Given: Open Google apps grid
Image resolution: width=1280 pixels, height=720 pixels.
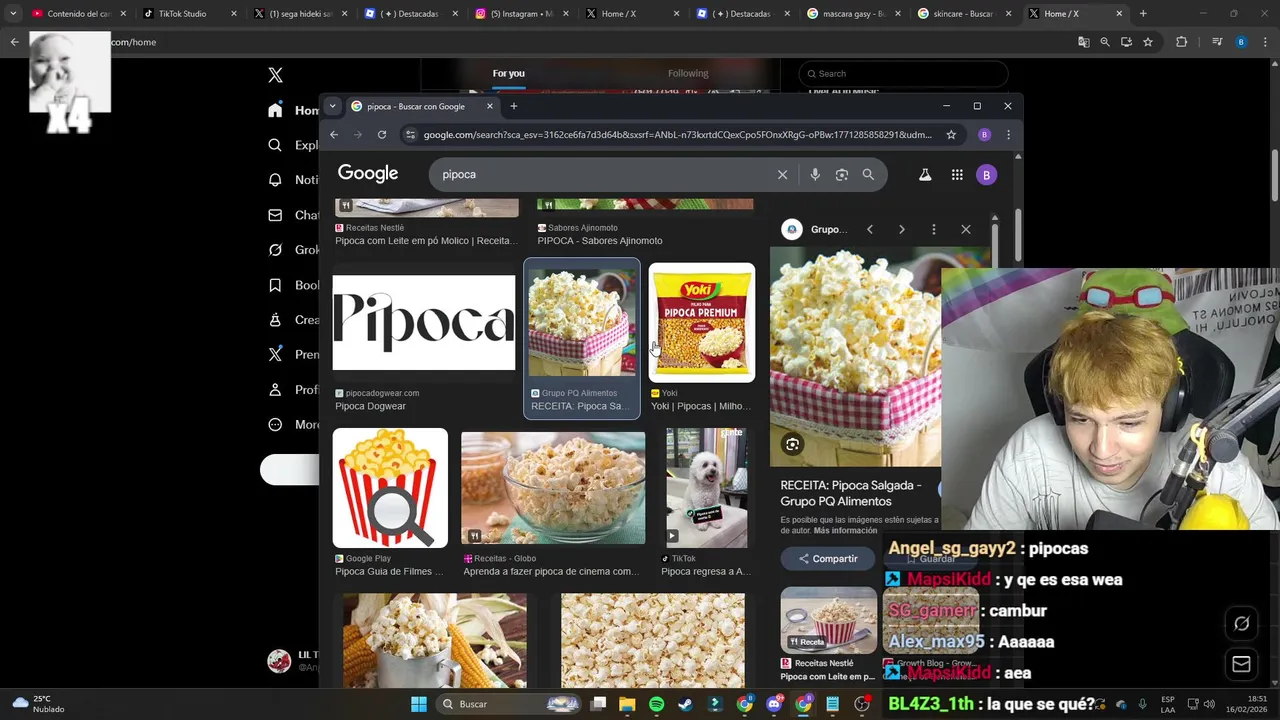Looking at the screenshot, I should 957,175.
